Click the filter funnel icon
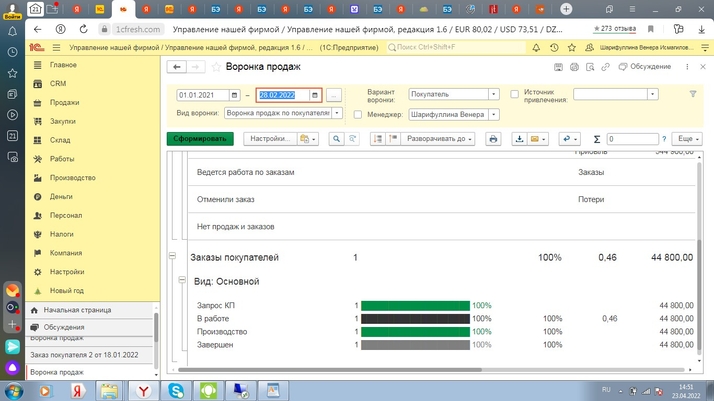 click(692, 94)
